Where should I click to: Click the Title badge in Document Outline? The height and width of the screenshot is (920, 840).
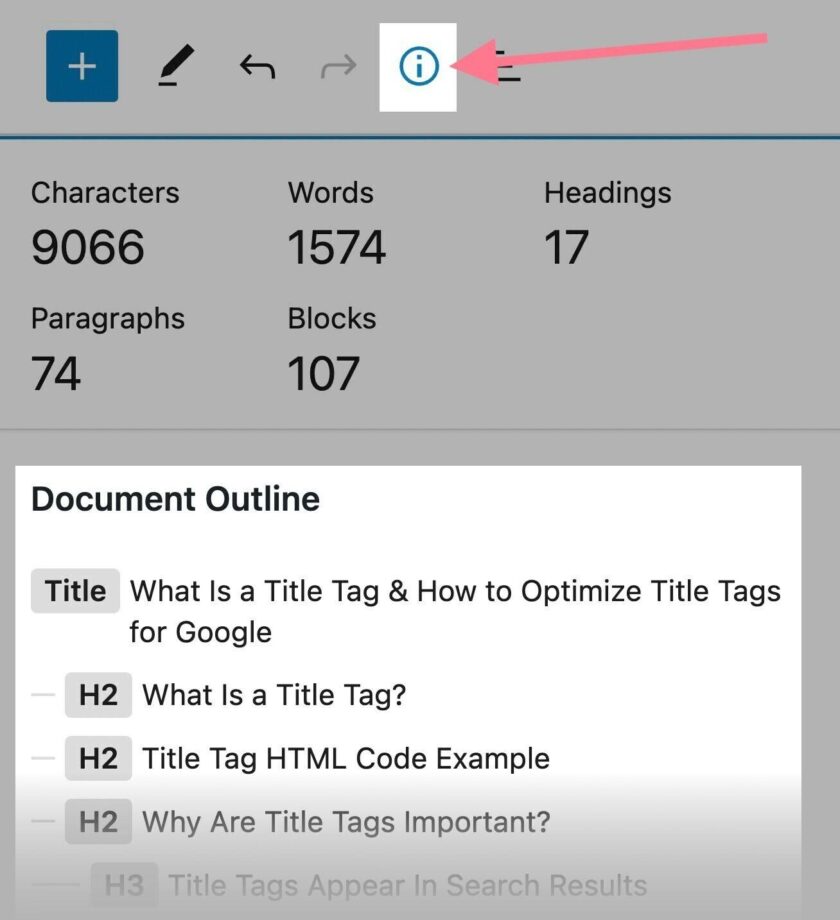click(x=75, y=591)
